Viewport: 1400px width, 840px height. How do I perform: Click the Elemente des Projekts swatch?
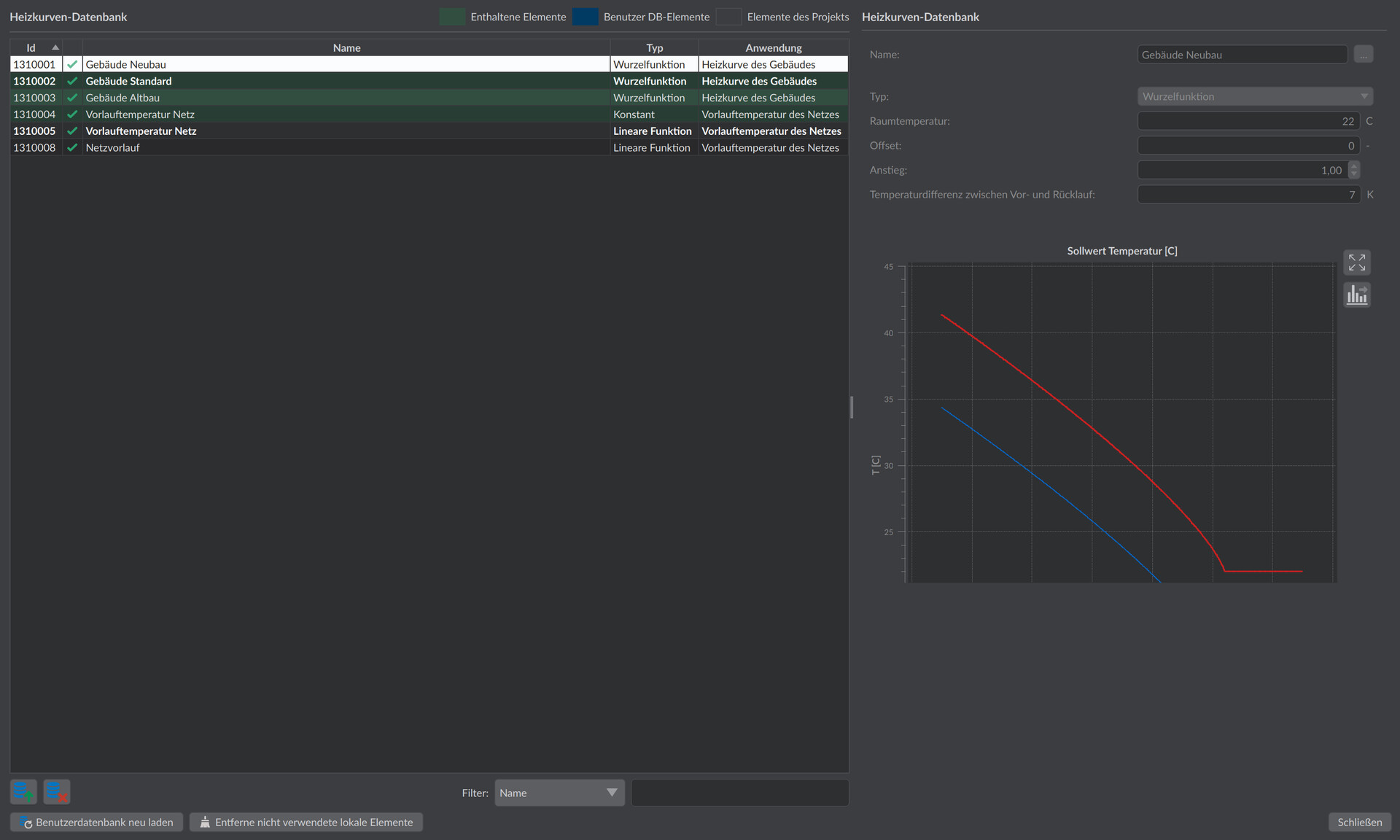click(x=728, y=17)
